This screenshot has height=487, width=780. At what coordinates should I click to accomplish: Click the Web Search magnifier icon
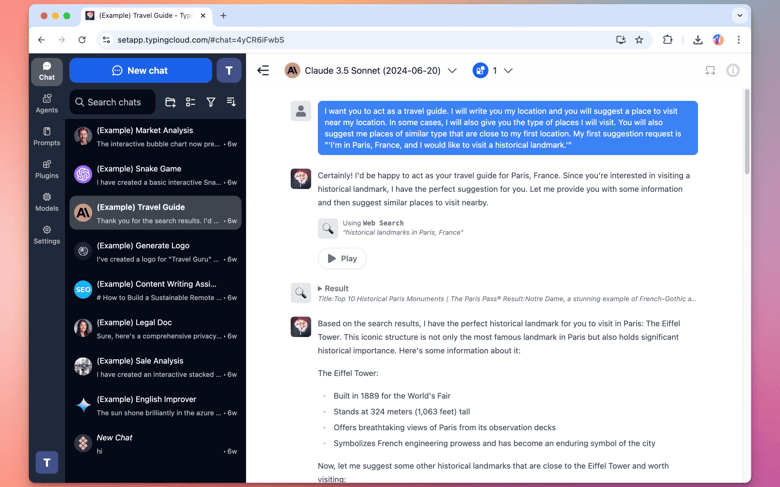[328, 228]
